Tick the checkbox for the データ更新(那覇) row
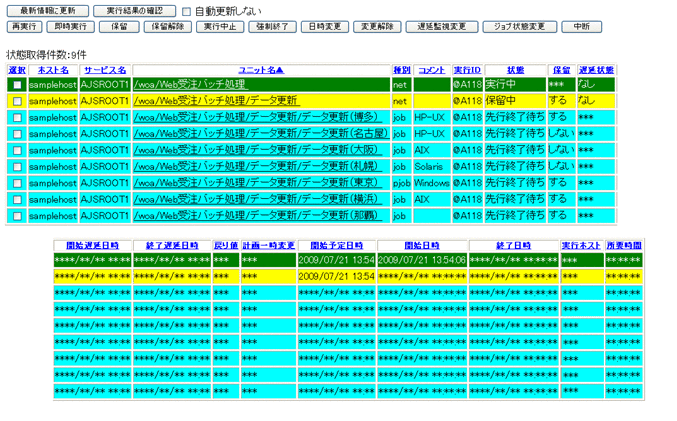This screenshot has height=421, width=677. pyautogui.click(x=17, y=215)
